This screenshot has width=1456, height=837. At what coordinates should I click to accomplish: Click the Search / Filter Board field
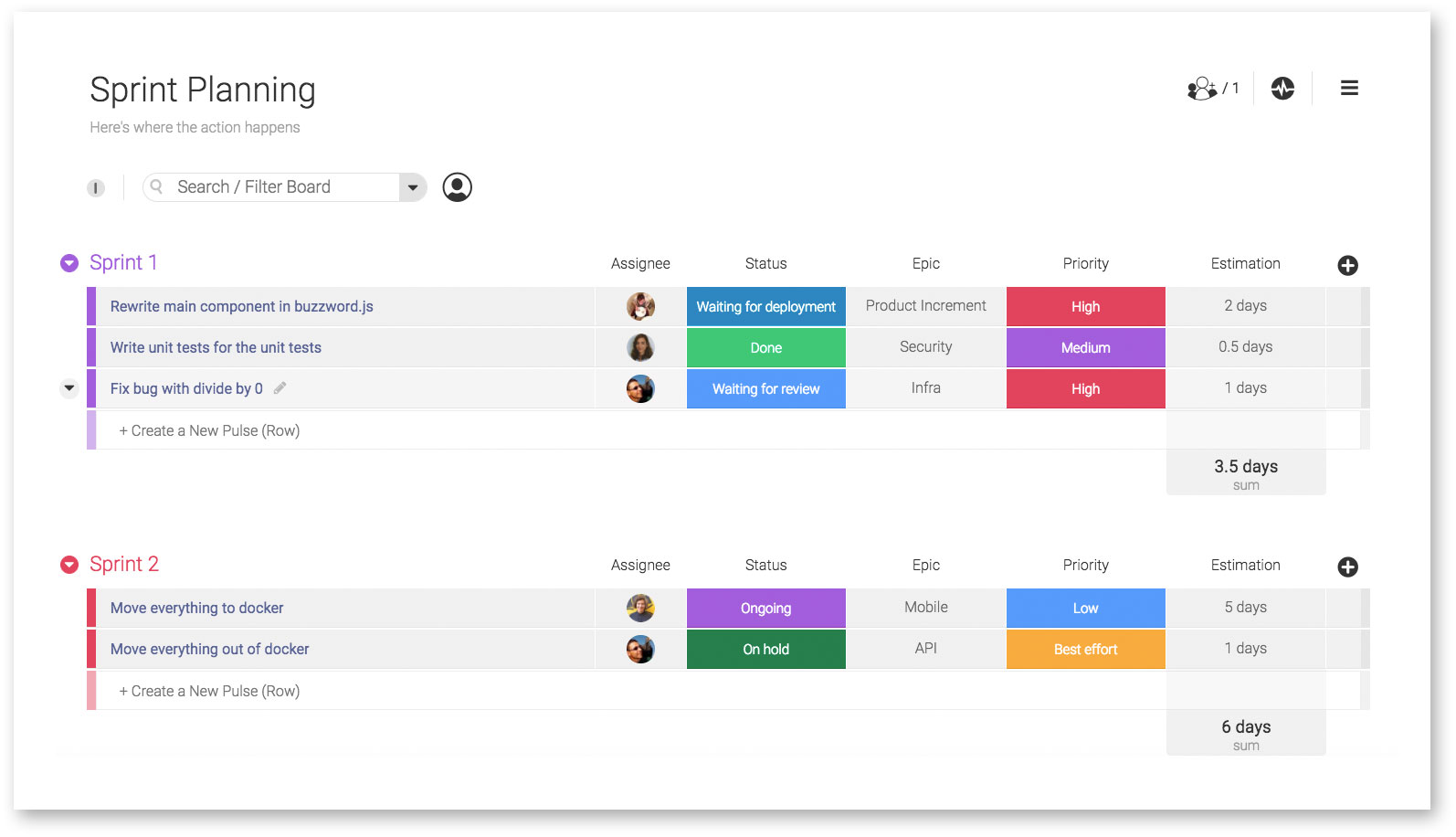(274, 187)
